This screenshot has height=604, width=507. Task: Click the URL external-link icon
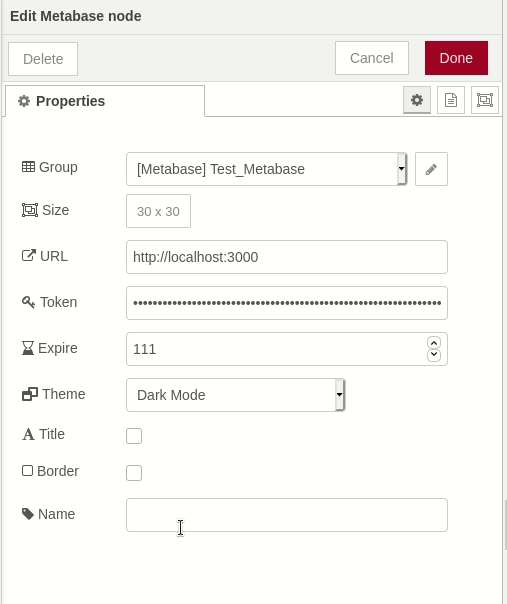[x=29, y=256]
